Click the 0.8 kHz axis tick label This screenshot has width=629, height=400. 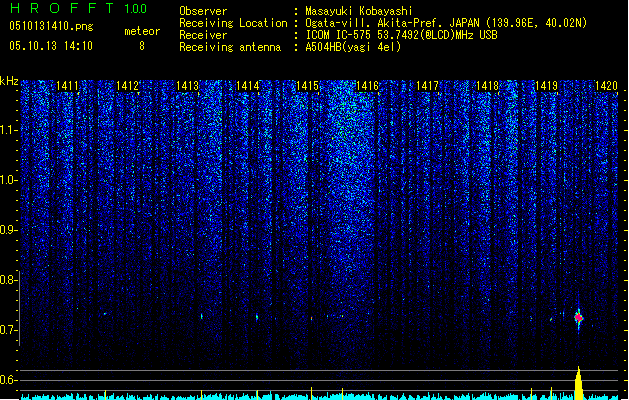click(9, 280)
